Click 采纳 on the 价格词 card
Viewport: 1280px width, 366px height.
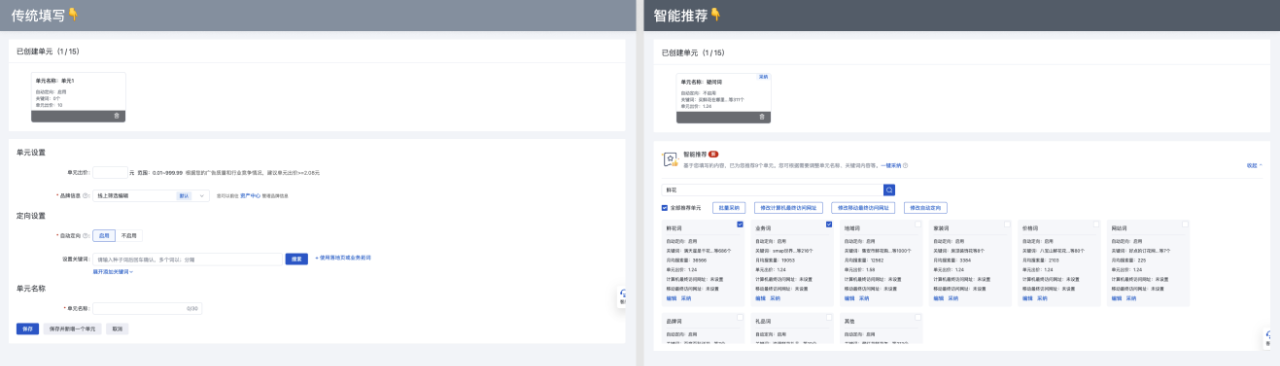[1041, 298]
